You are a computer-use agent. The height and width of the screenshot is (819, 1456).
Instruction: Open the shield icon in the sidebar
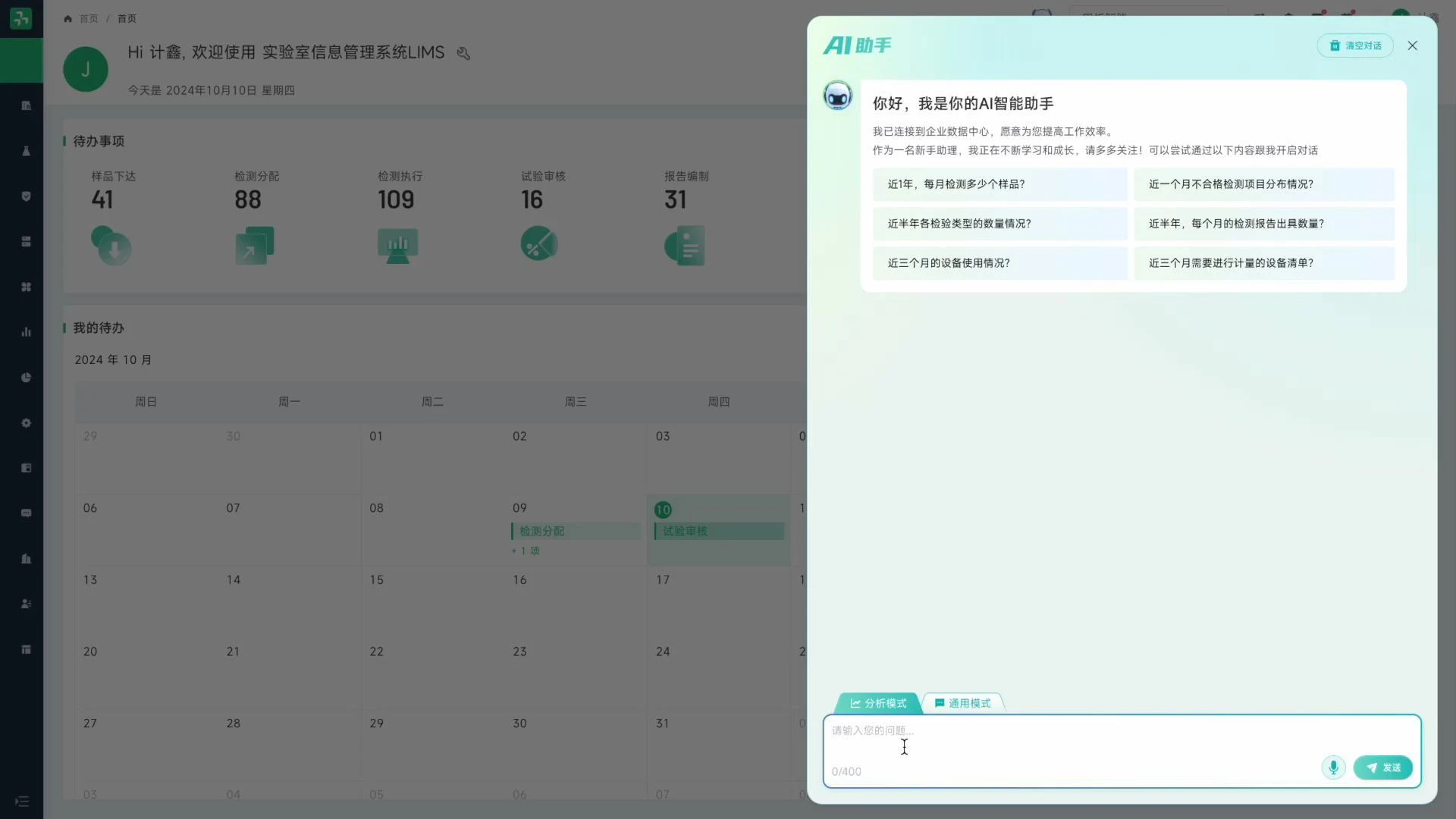coord(26,196)
